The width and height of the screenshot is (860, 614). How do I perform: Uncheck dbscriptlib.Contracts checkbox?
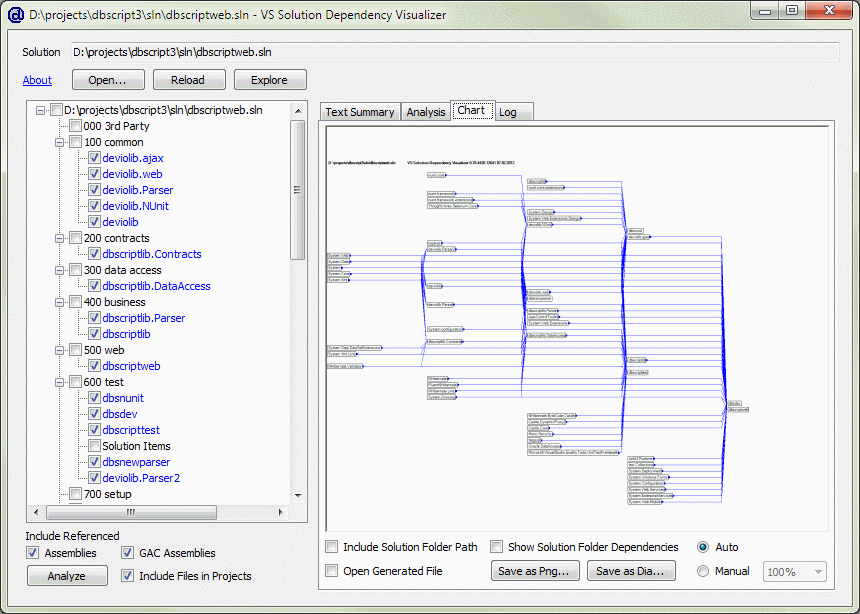pos(94,254)
